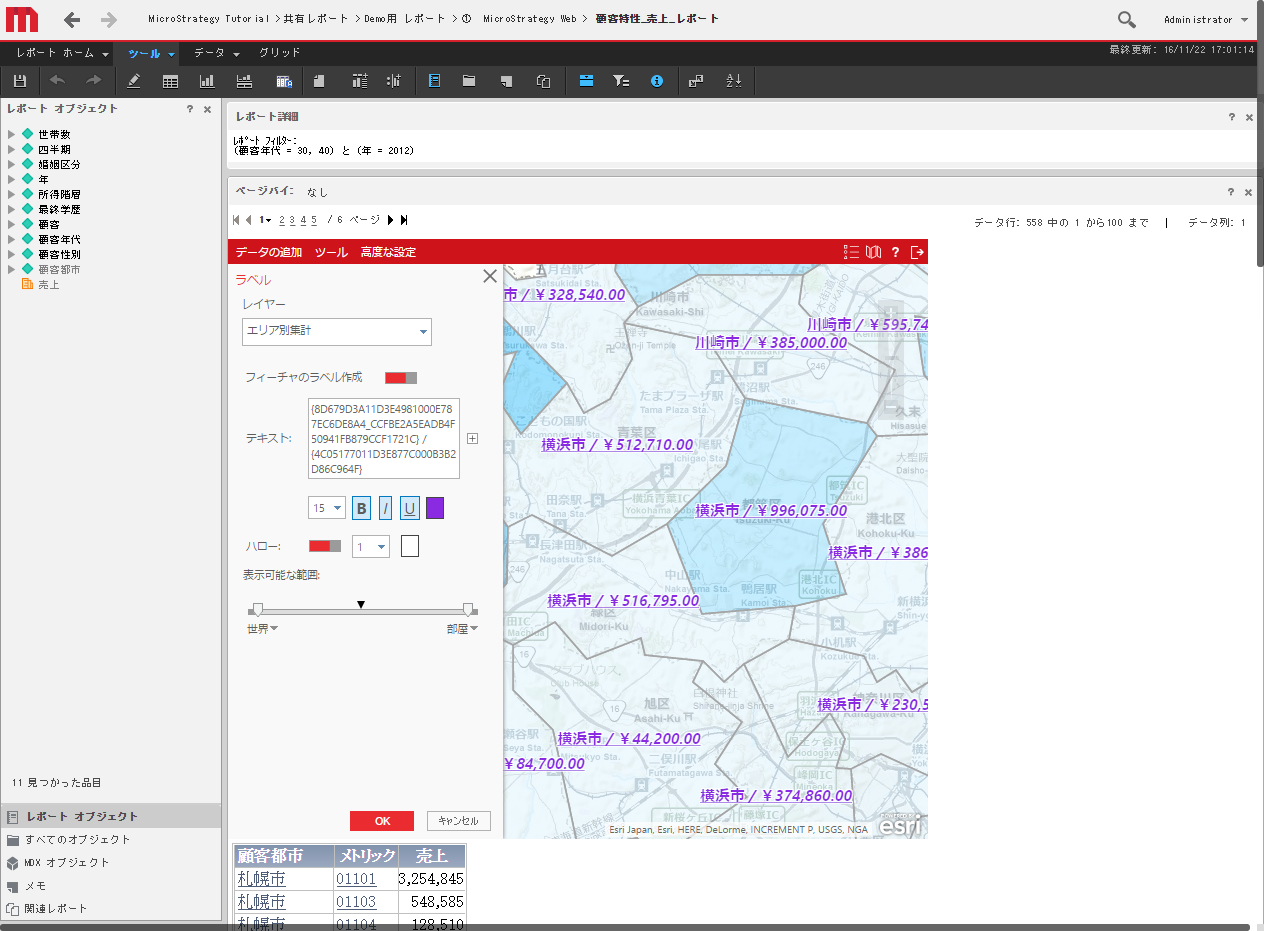1264x931 pixels.
Task: Click the キャンセル button
Action: pos(459,821)
